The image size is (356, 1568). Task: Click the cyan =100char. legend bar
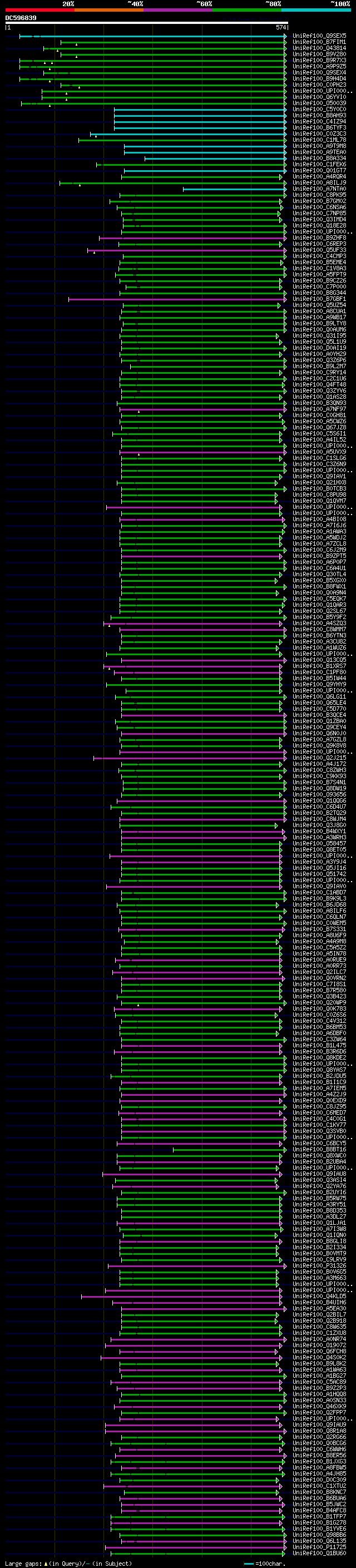248,1564
